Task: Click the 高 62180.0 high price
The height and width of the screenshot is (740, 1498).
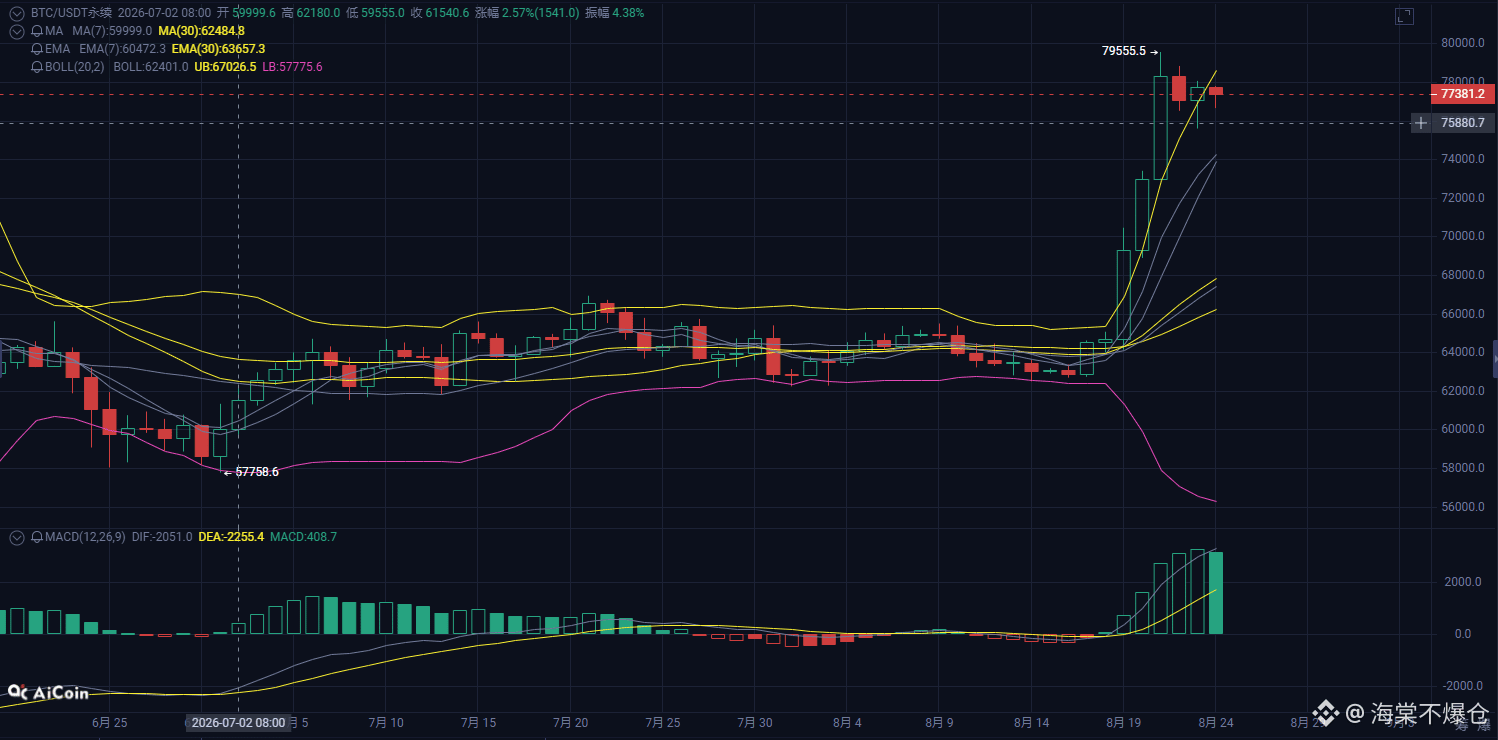Action: 311,13
